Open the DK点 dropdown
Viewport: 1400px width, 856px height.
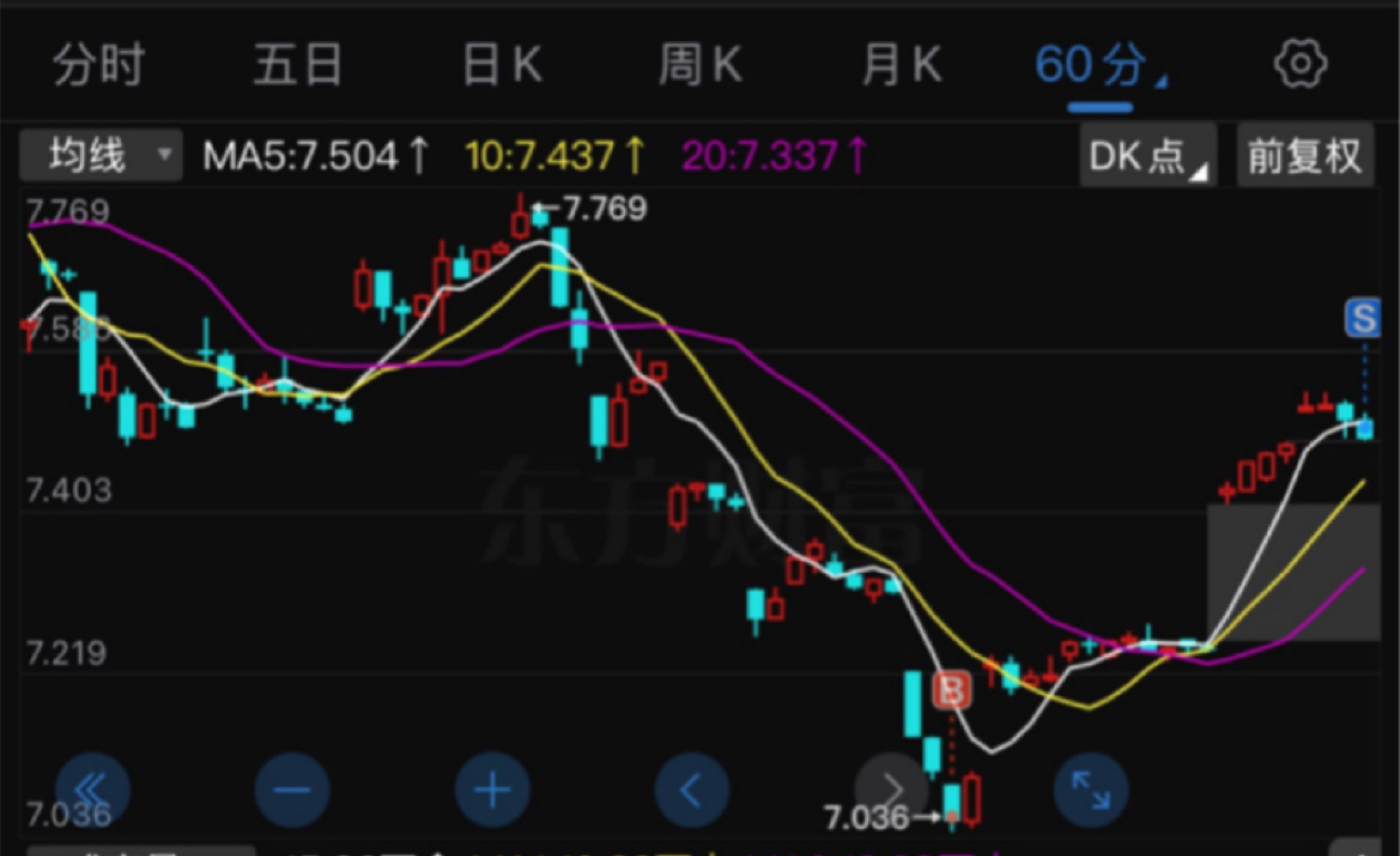coord(1148,155)
